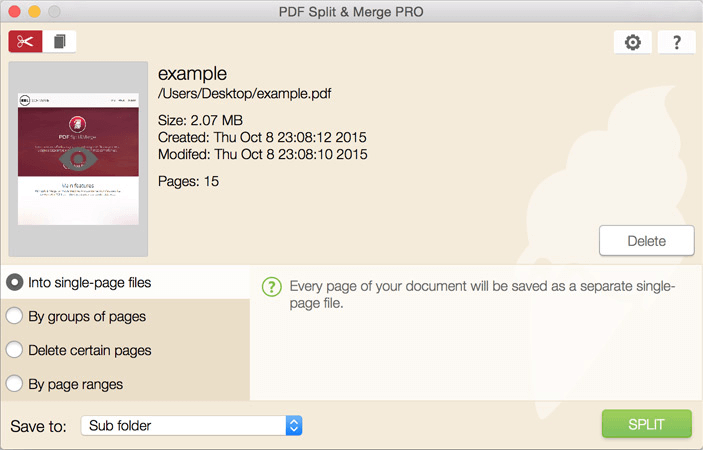
Task: Select Delete certain pages option
Action: point(15,350)
